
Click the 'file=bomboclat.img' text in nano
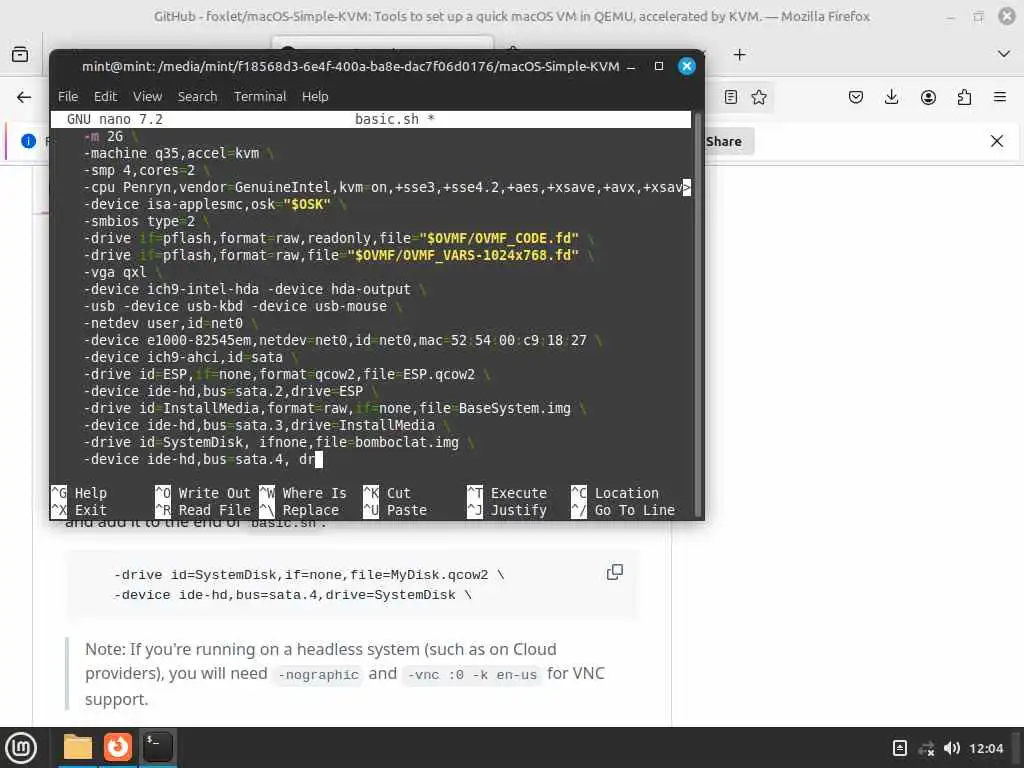387,442
